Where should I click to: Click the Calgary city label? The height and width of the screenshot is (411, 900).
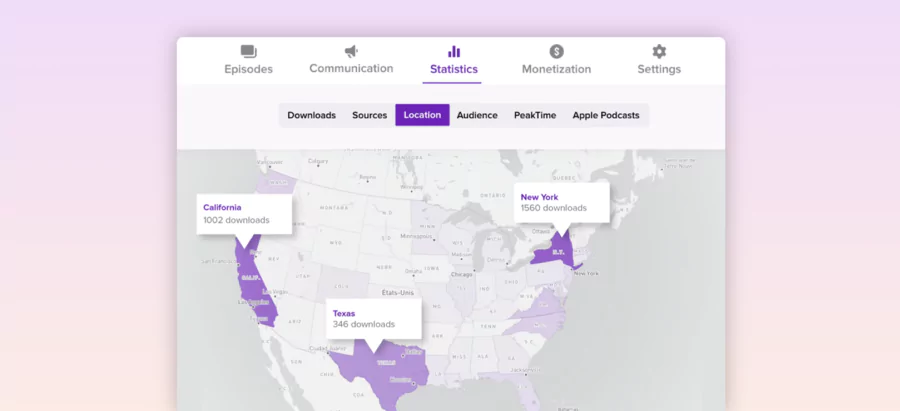(x=317, y=161)
